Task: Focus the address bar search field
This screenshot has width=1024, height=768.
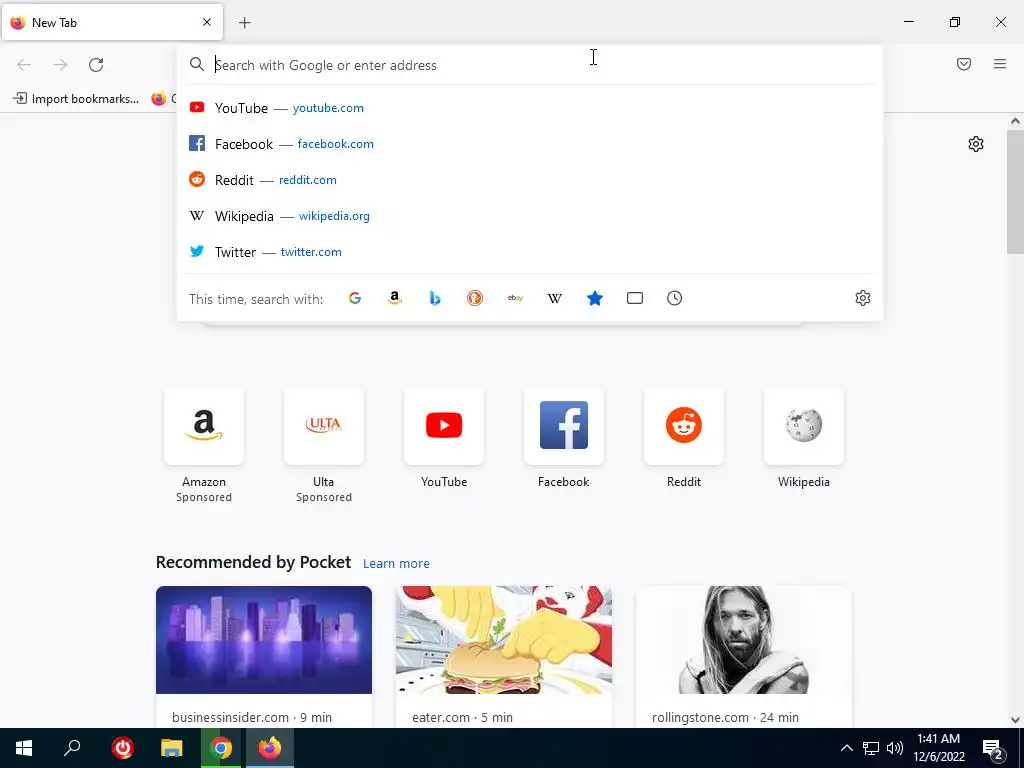Action: [529, 65]
